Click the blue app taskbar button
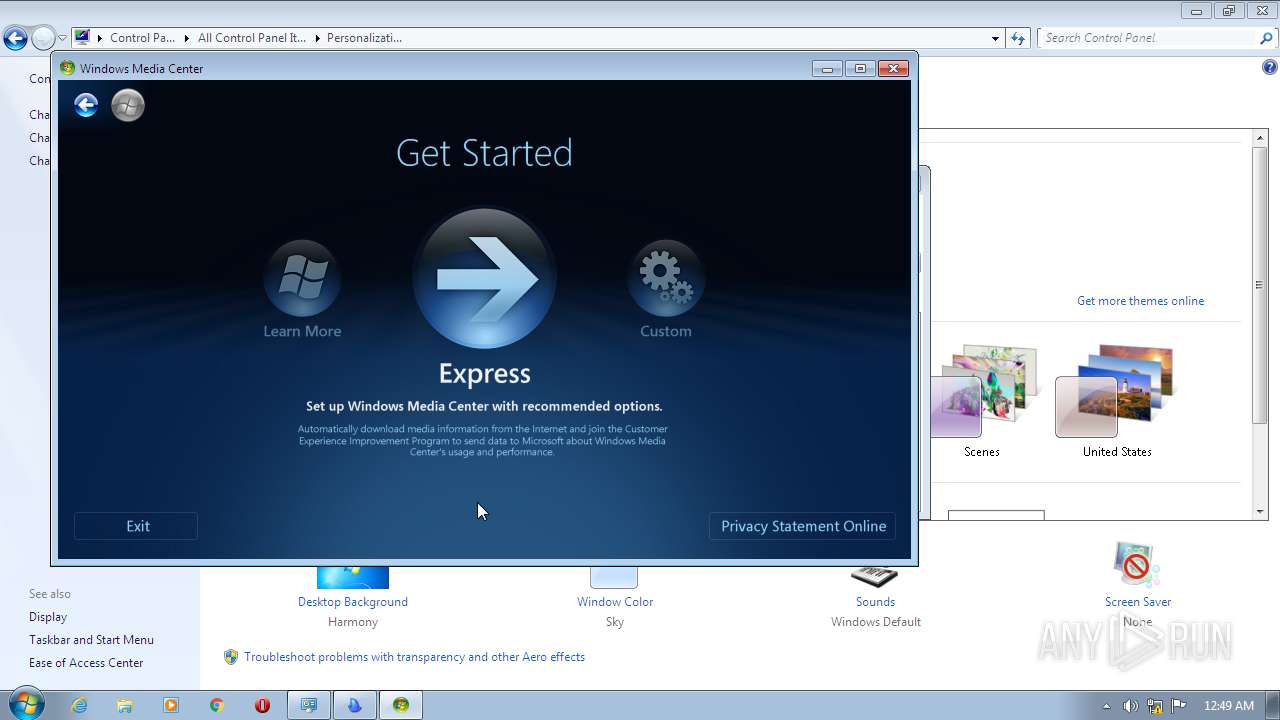This screenshot has width=1280, height=720. click(355, 705)
